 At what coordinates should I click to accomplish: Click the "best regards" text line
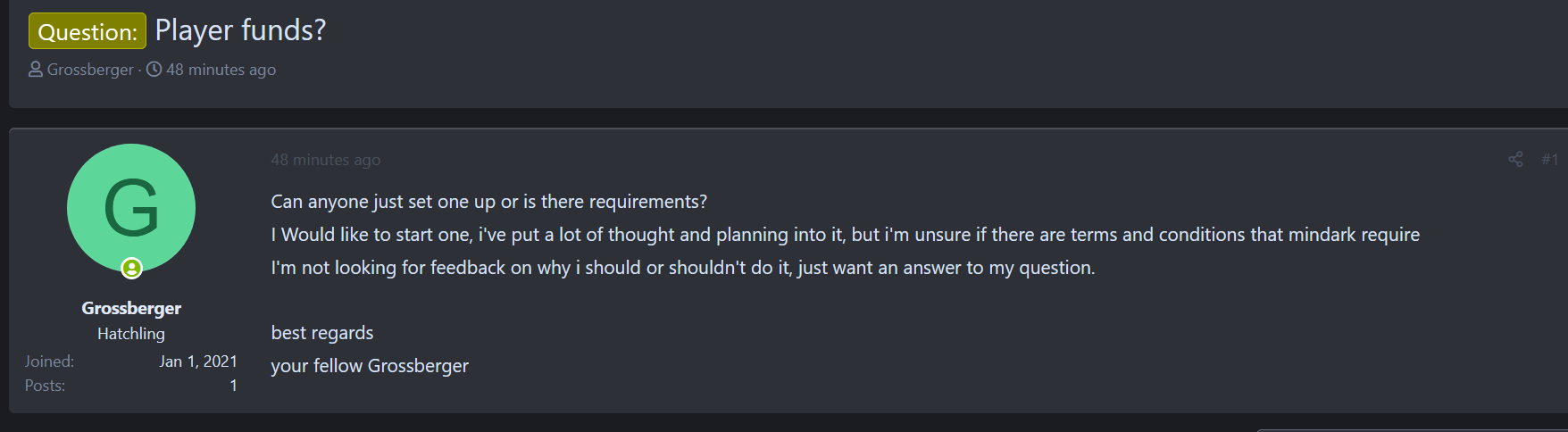click(322, 333)
